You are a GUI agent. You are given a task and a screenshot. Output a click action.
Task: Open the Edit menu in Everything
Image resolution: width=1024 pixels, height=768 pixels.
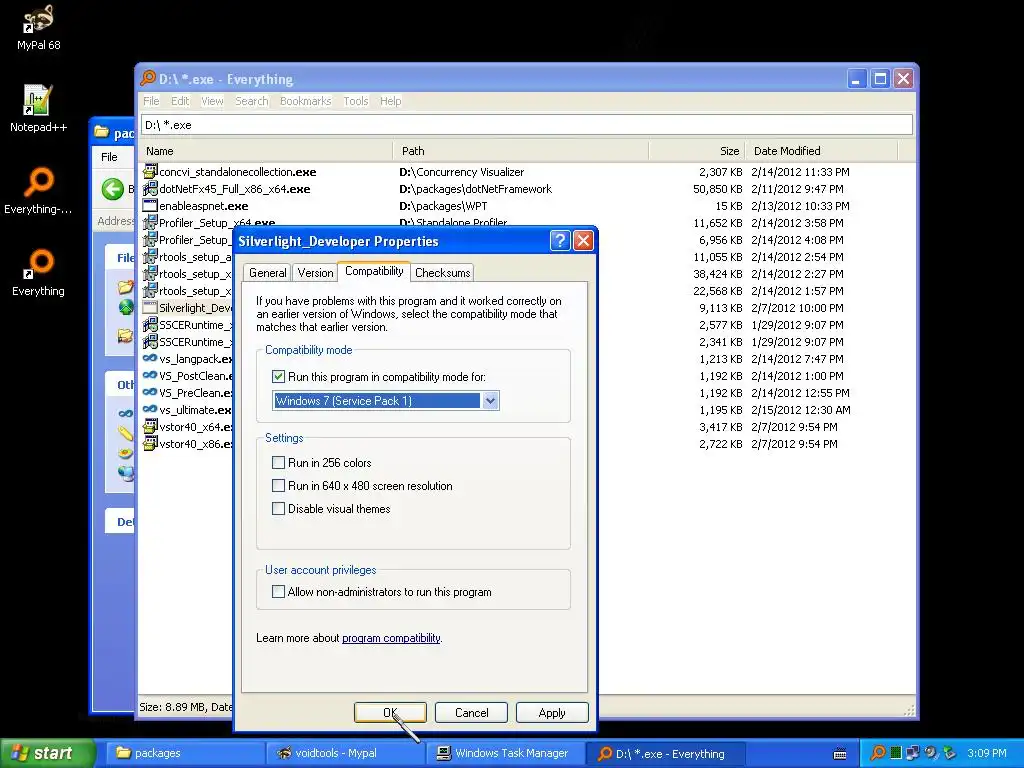[x=180, y=101]
